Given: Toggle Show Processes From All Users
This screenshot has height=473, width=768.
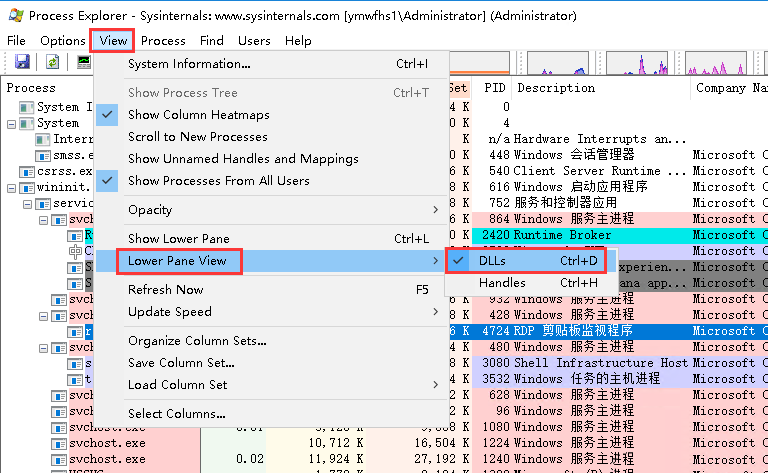Looking at the screenshot, I should pyautogui.click(x=272, y=181).
